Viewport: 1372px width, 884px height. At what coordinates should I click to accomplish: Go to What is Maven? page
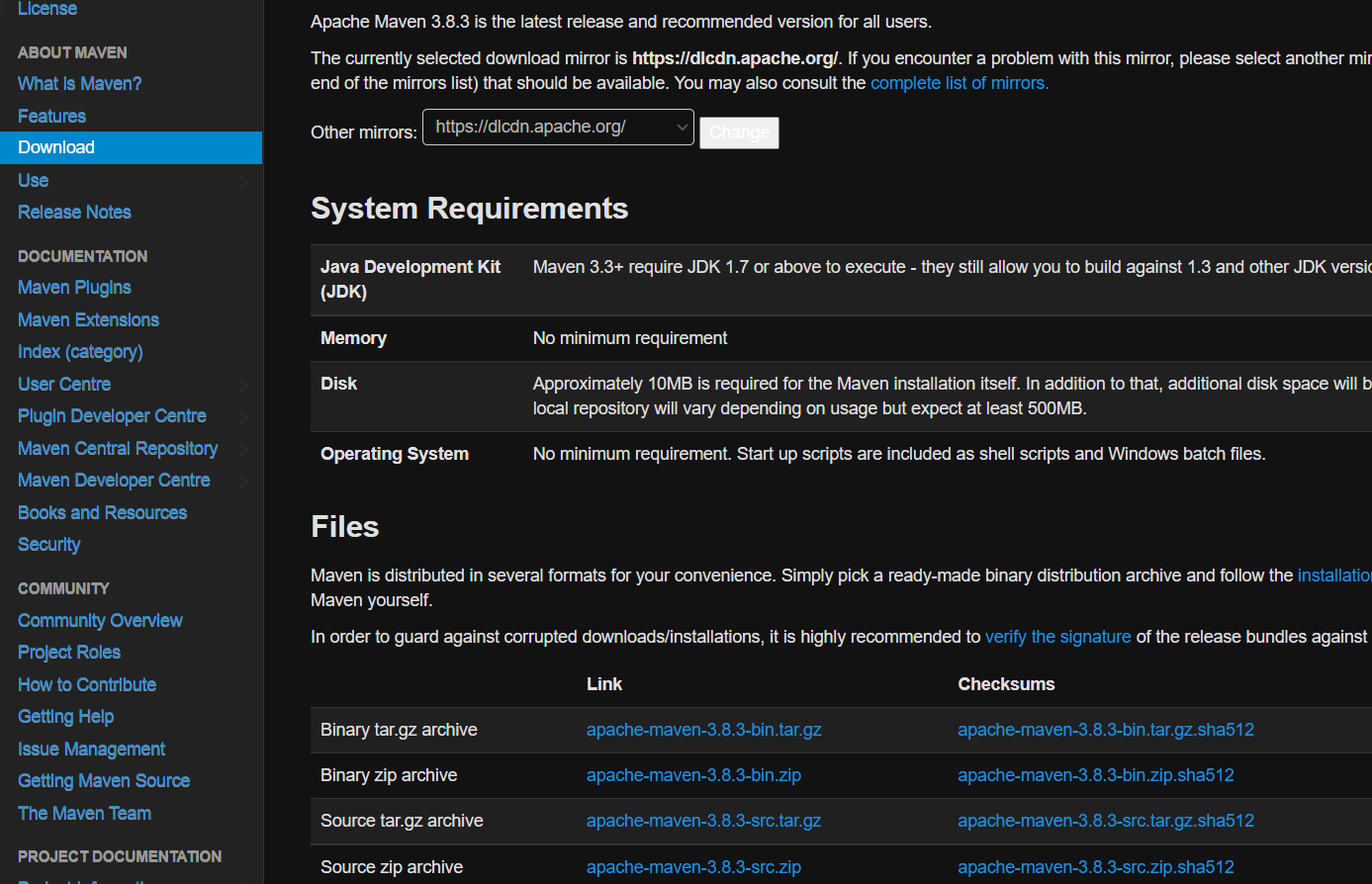point(80,84)
